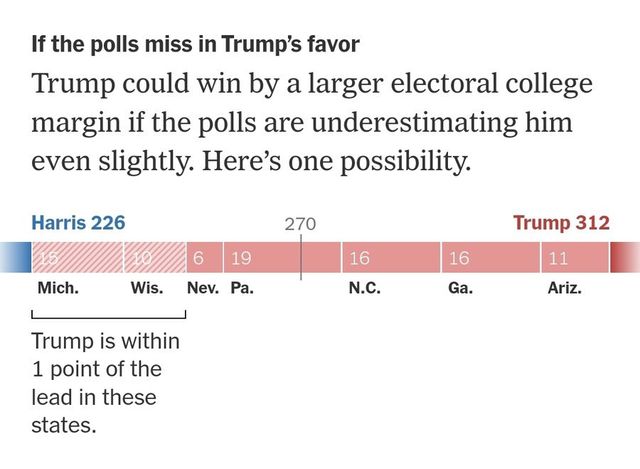The height and width of the screenshot is (469, 640).
Task: Click the Wisconsin 10 votes hatched segment
Action: point(155,258)
